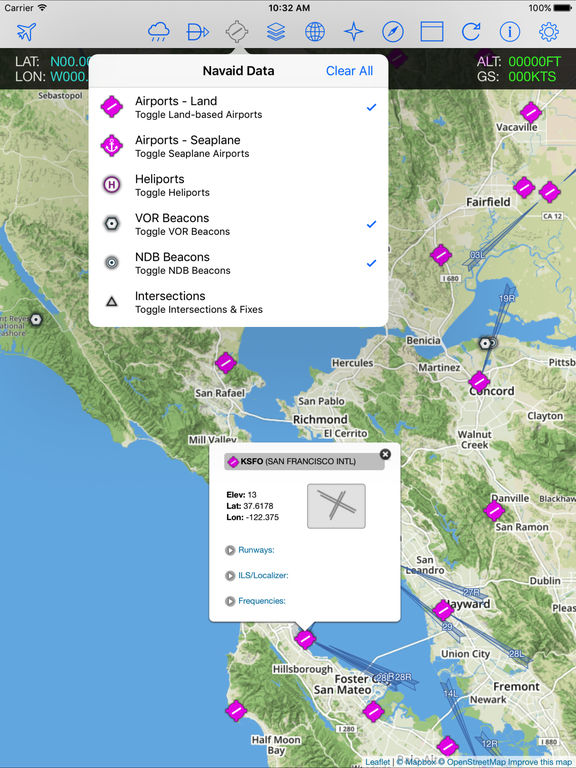576x768 pixels.
Task: Tap the airplane icon in the top toolbar
Action: 26,32
